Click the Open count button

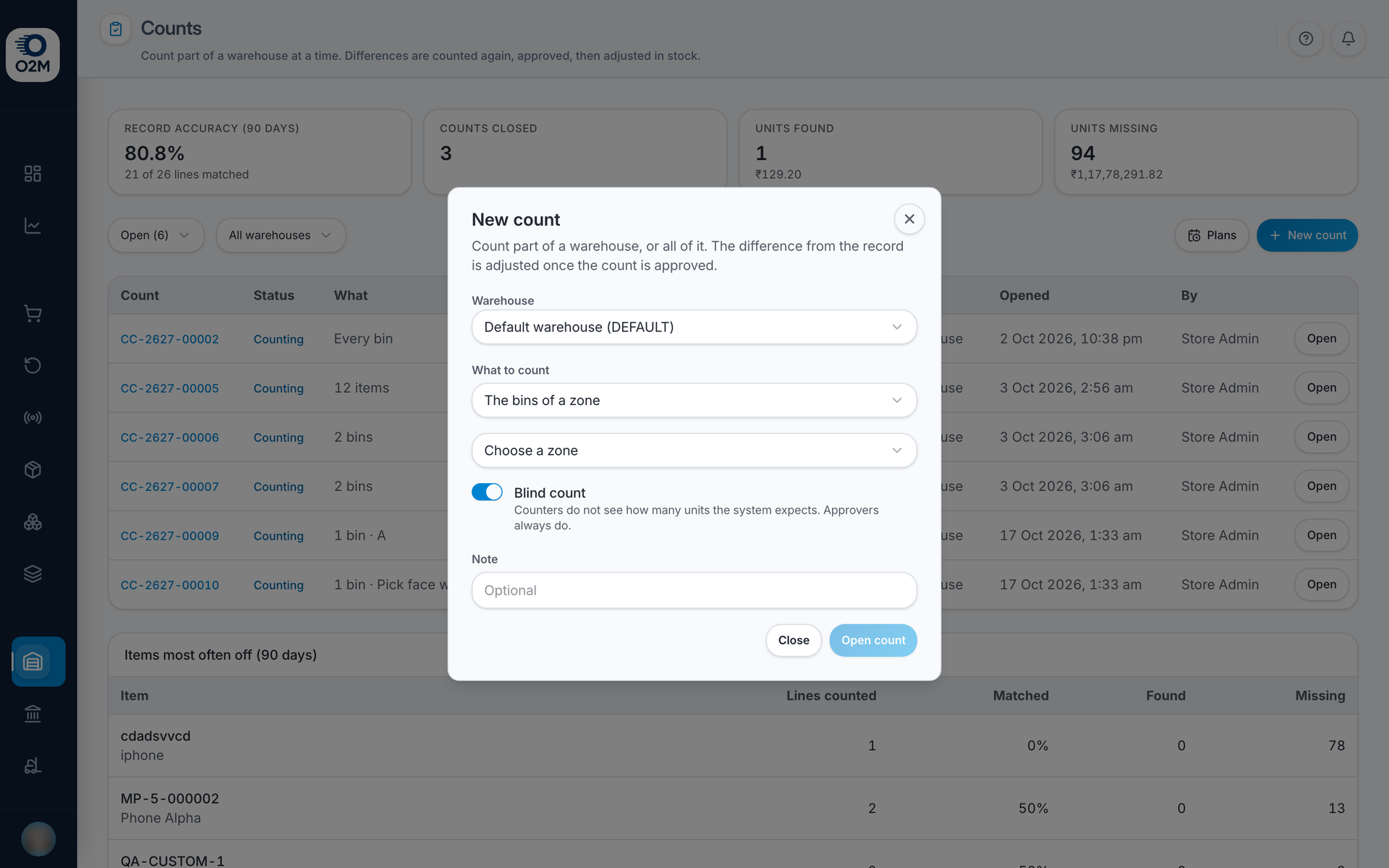click(873, 640)
